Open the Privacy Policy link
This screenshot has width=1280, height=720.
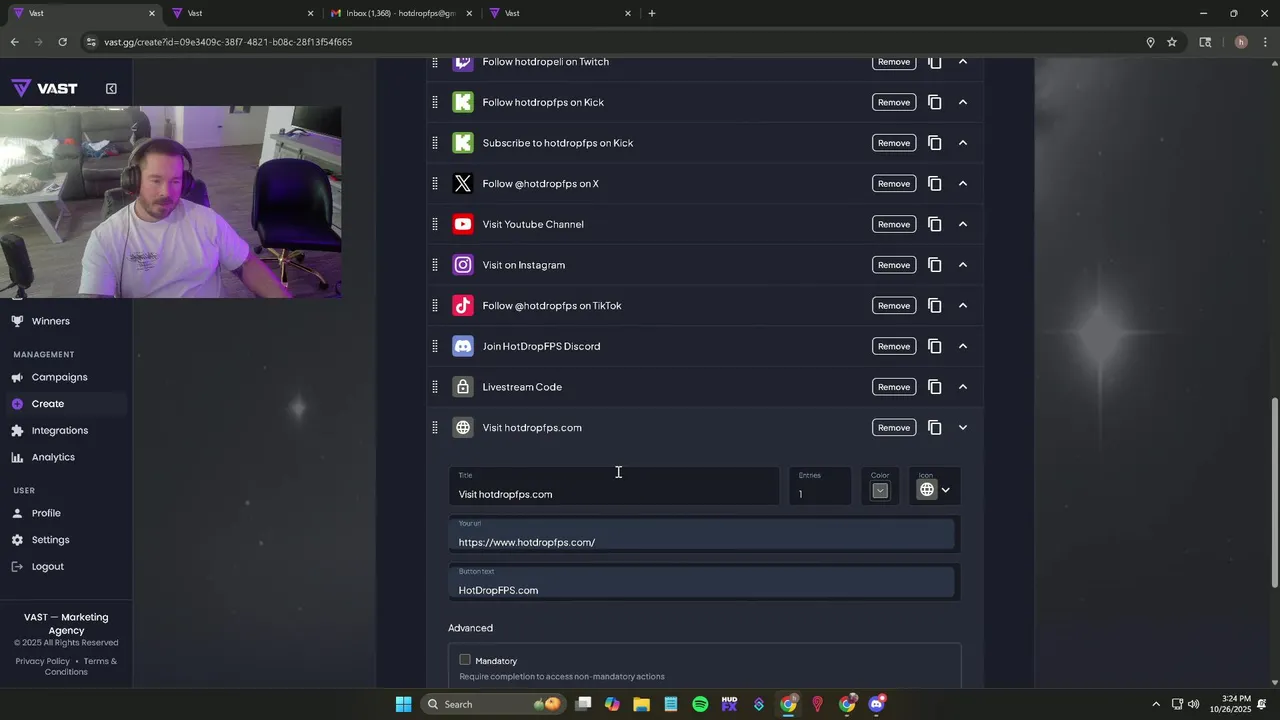(43, 661)
